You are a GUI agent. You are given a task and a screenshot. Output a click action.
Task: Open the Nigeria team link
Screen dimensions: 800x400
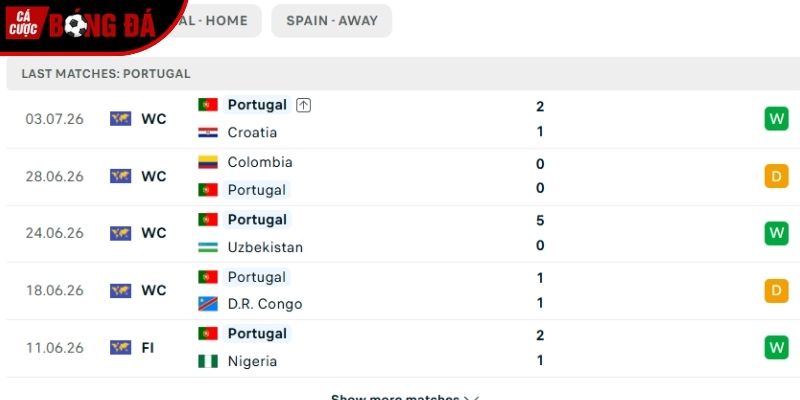[252, 361]
